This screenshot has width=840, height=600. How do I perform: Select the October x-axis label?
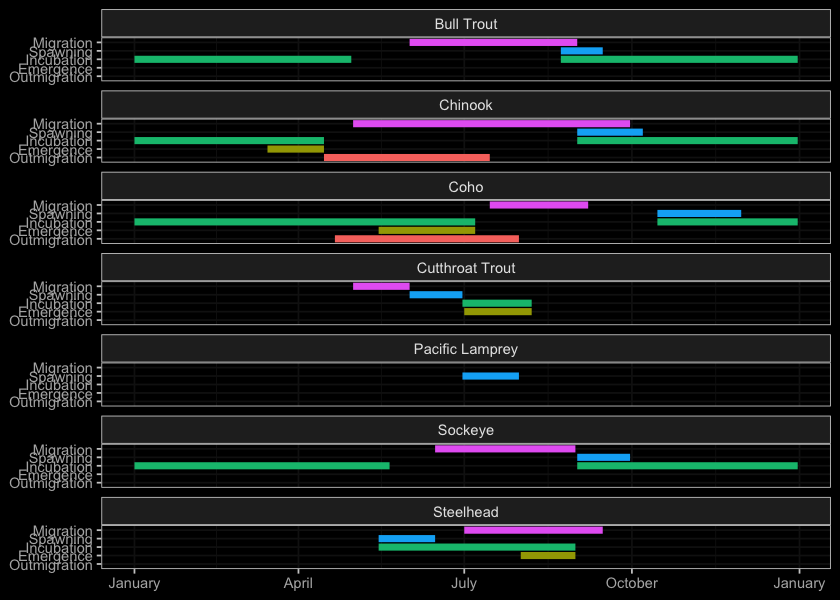(x=630, y=582)
